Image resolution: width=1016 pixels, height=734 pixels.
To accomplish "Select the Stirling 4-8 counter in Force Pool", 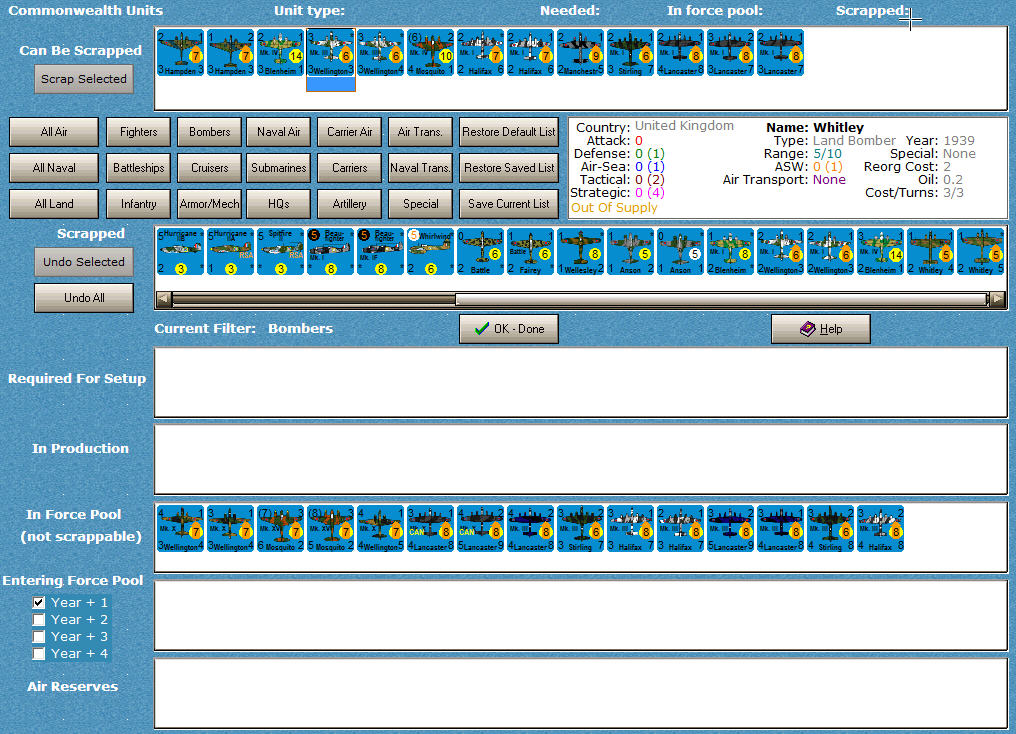I will 831,529.
